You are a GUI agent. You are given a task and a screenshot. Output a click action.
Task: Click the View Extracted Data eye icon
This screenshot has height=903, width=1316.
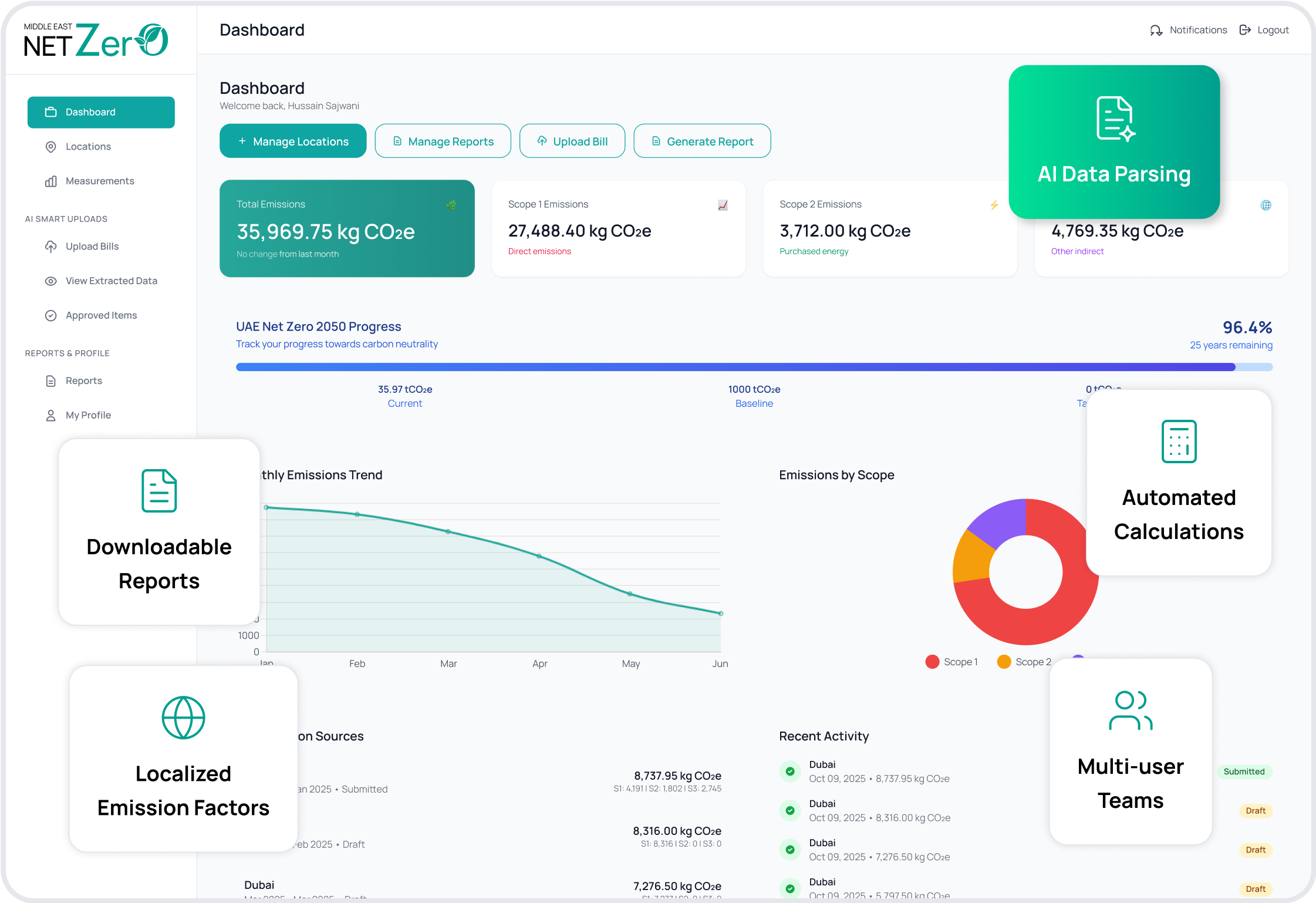pos(51,281)
